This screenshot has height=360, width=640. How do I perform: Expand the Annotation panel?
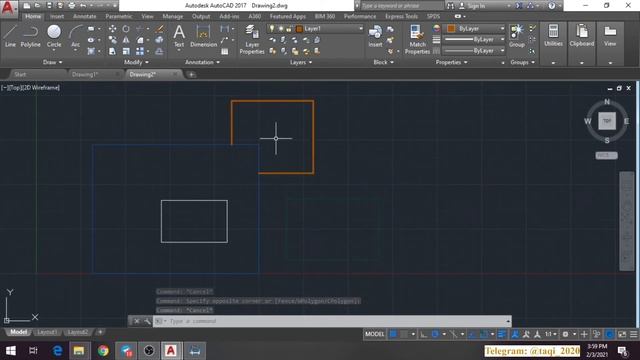click(202, 62)
